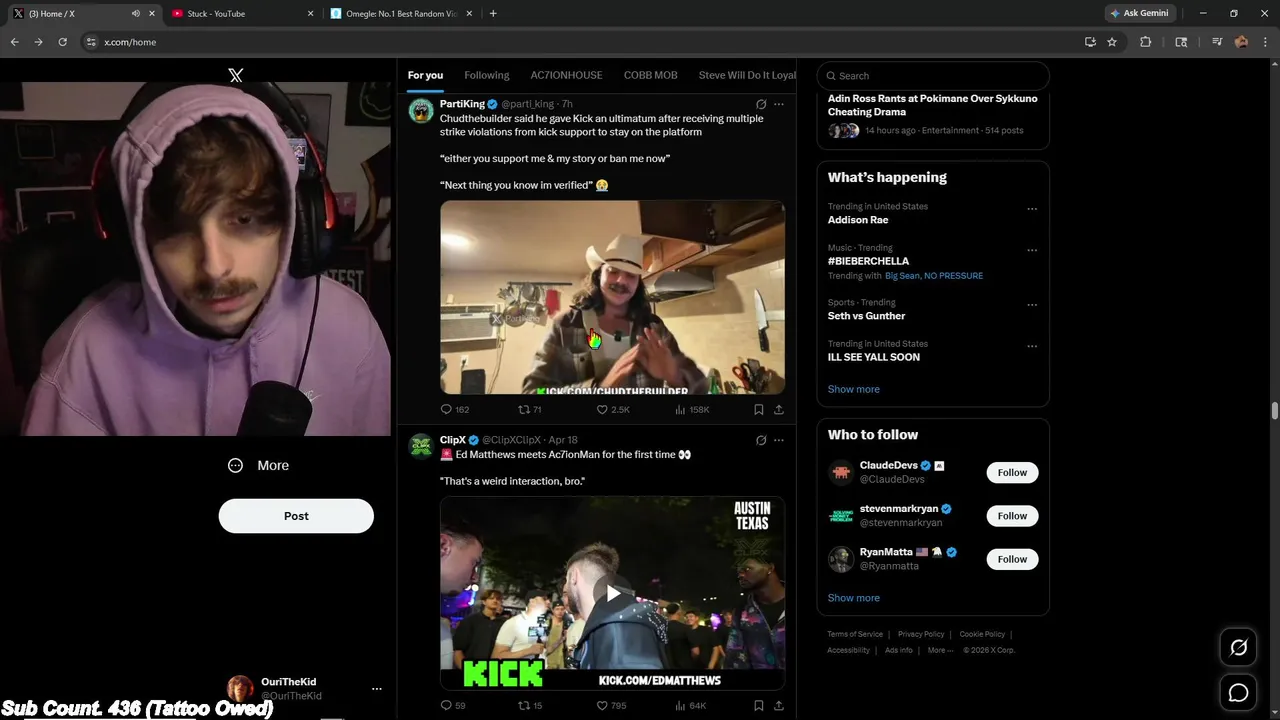Bookmark the PartiKing post
This screenshot has width=1280, height=720.
click(759, 409)
